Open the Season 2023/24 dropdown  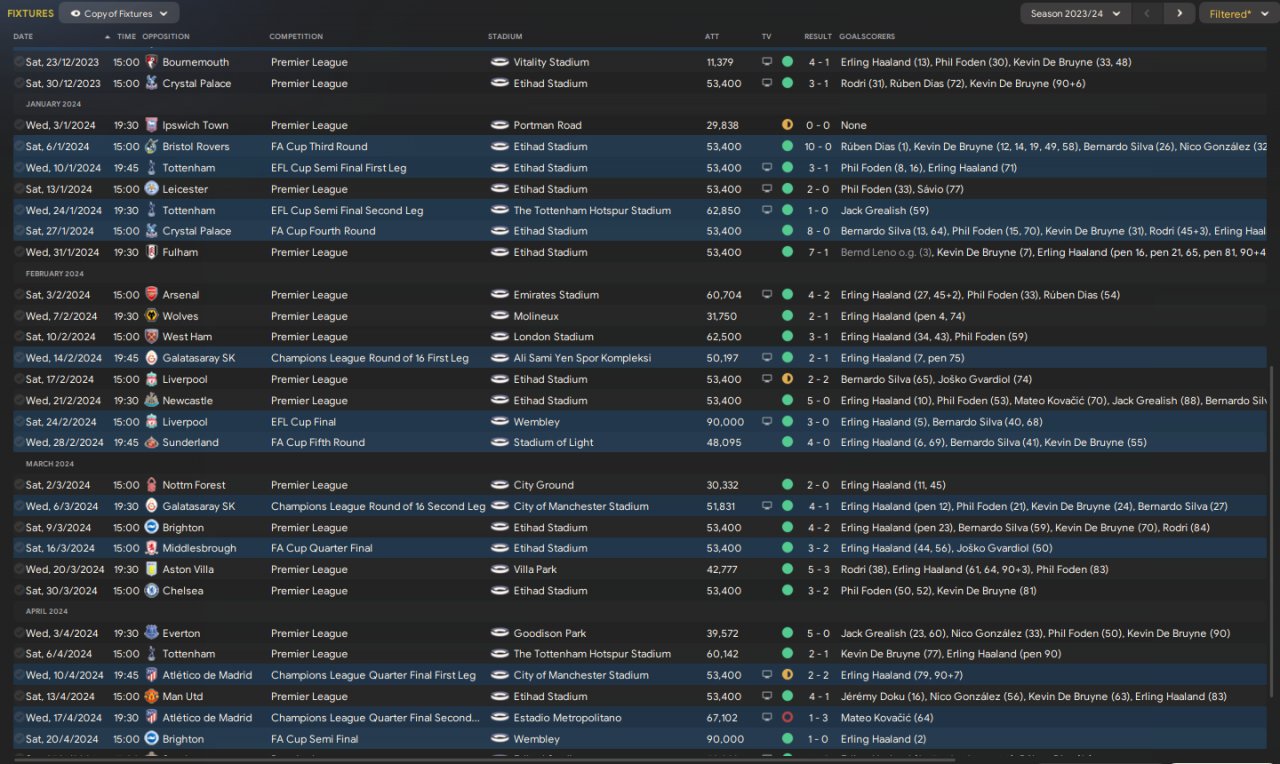point(1076,13)
